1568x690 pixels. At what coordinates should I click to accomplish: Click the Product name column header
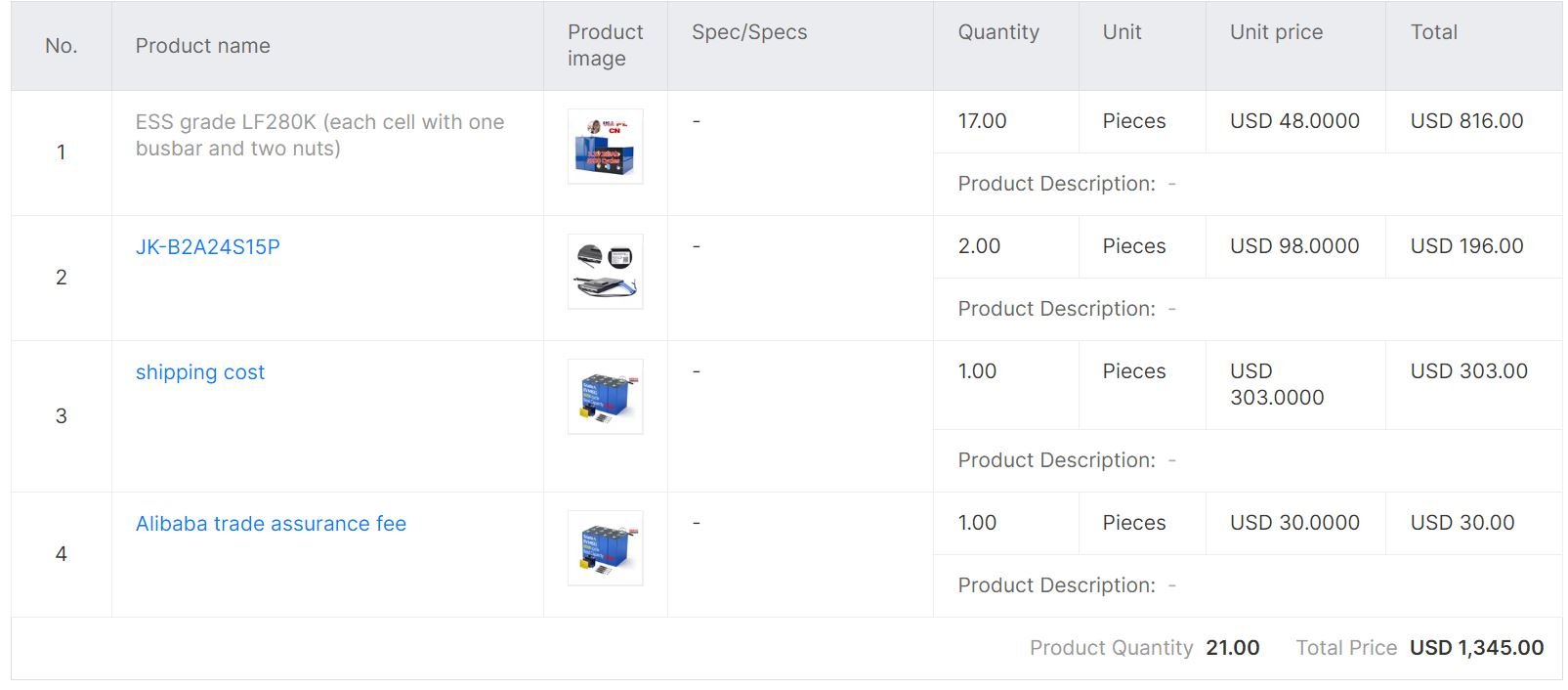pos(202,46)
